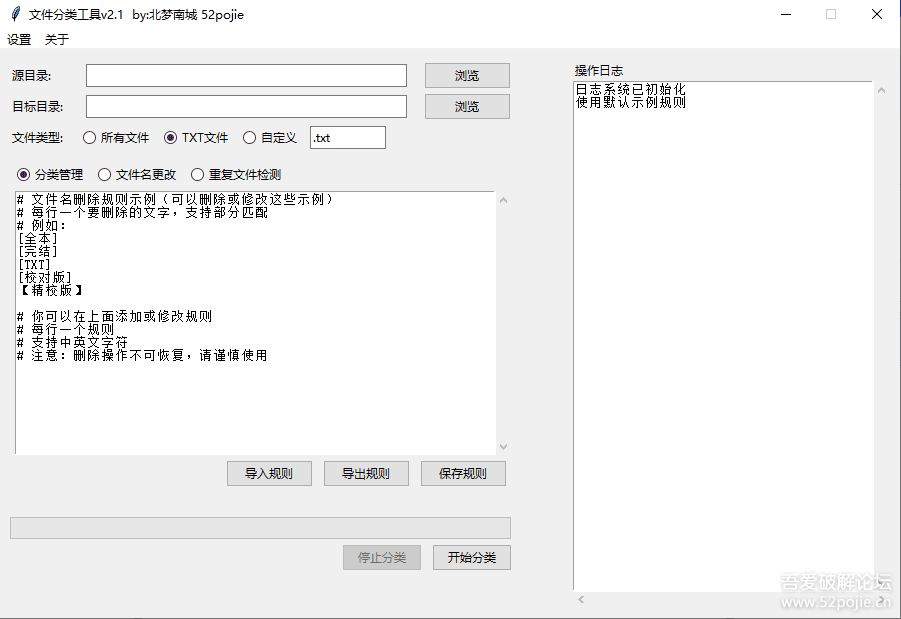Screen dimensions: 901x619
Task: Browse for the 目标目录 target folder
Action: click(x=467, y=105)
